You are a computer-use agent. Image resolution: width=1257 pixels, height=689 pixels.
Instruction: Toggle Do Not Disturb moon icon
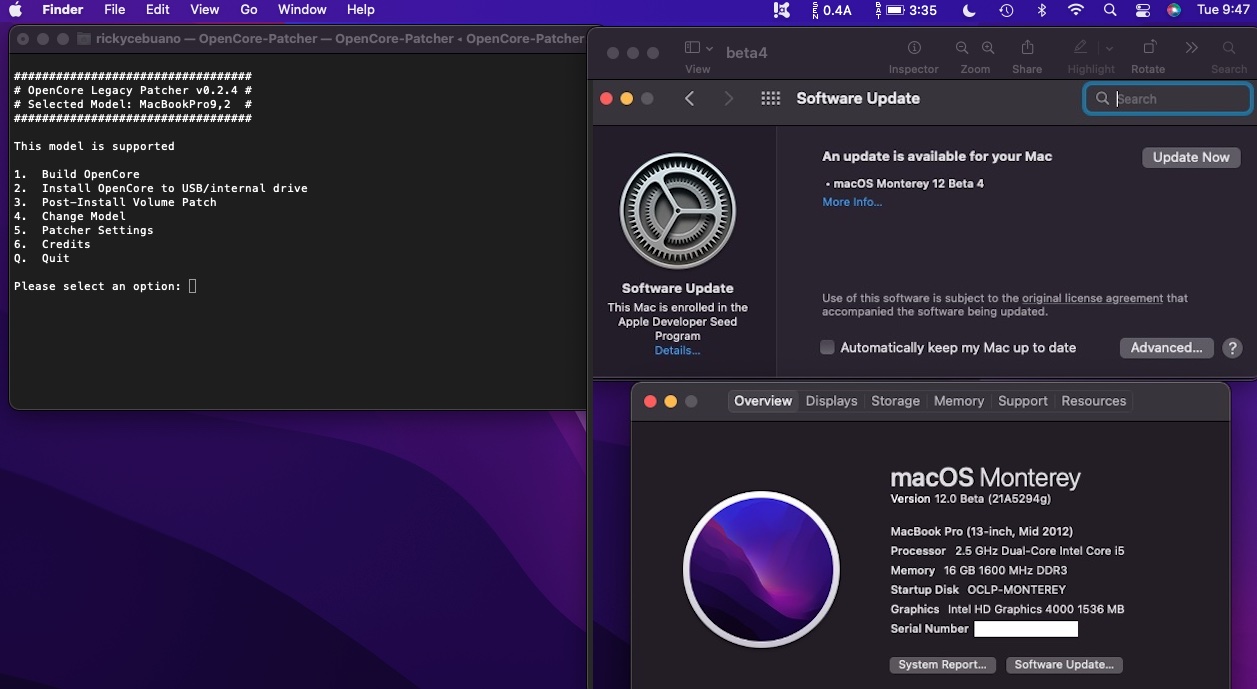pyautogui.click(x=969, y=10)
